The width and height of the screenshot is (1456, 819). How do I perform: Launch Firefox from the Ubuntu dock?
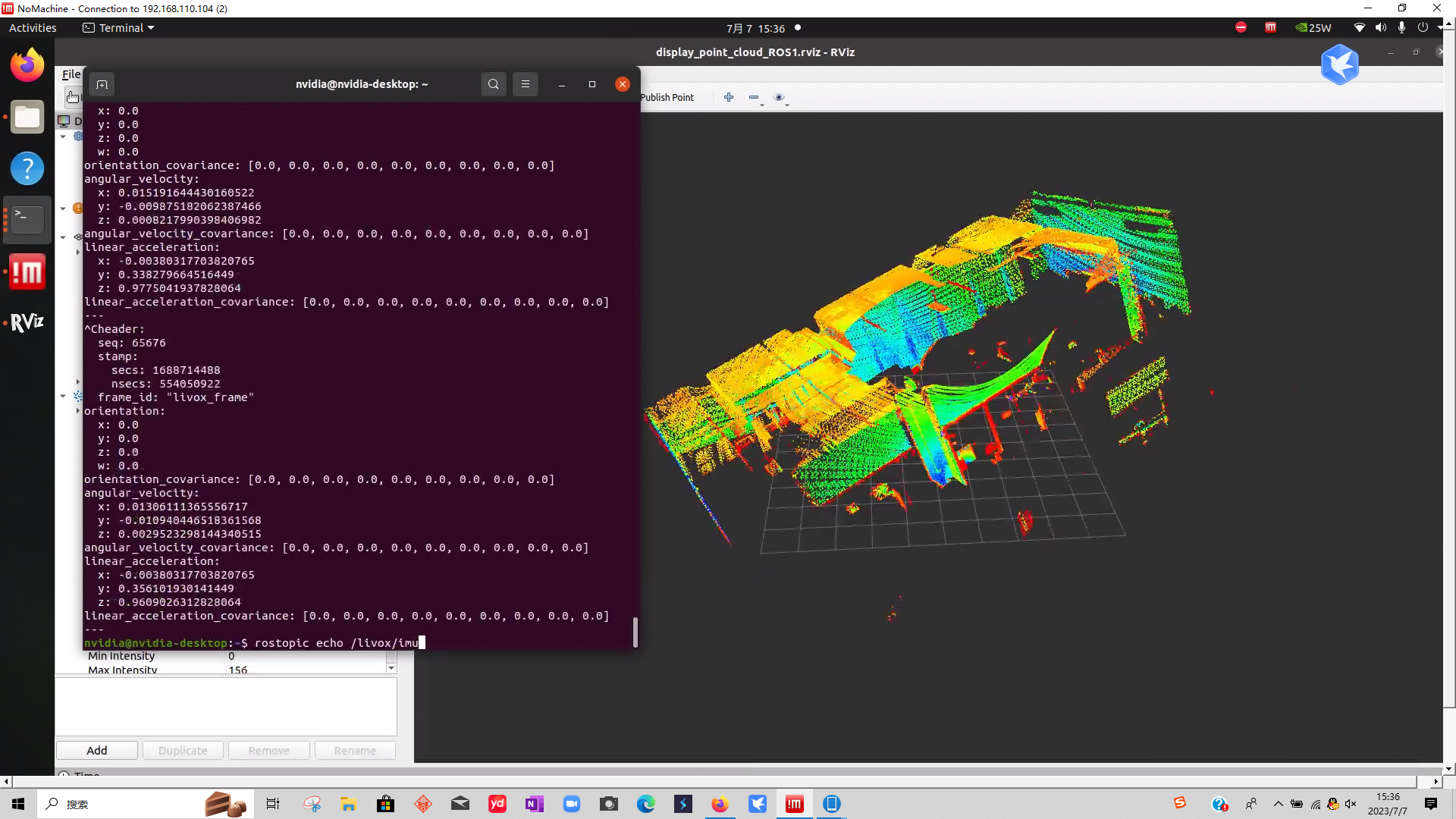click(x=27, y=65)
